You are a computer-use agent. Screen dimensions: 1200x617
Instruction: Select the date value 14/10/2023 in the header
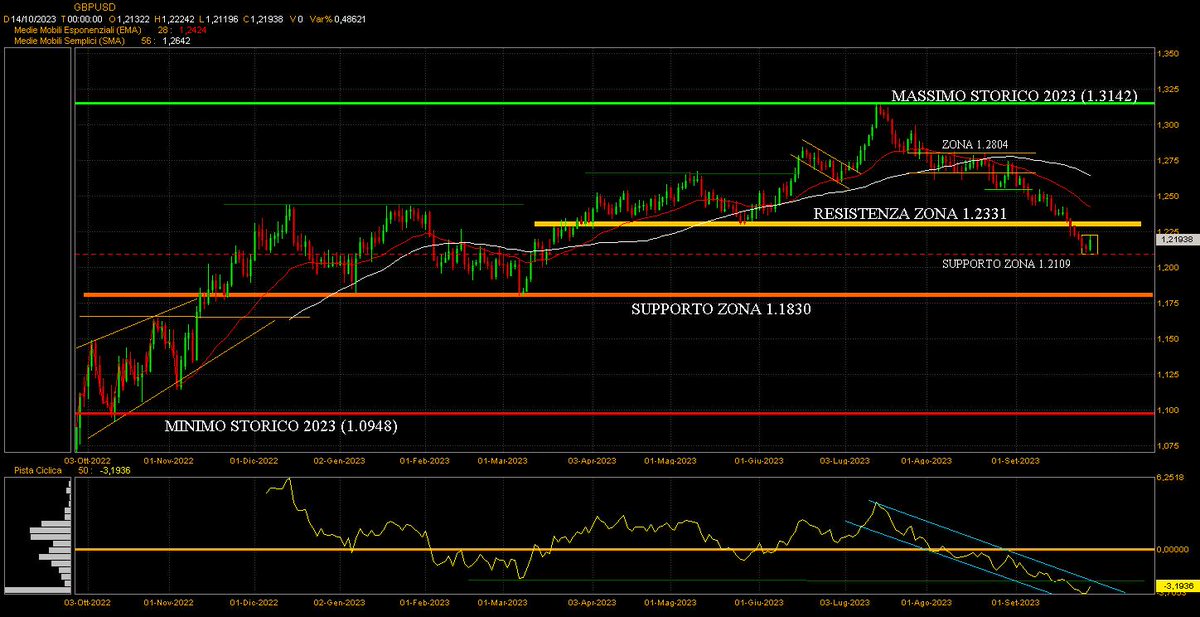(34, 19)
